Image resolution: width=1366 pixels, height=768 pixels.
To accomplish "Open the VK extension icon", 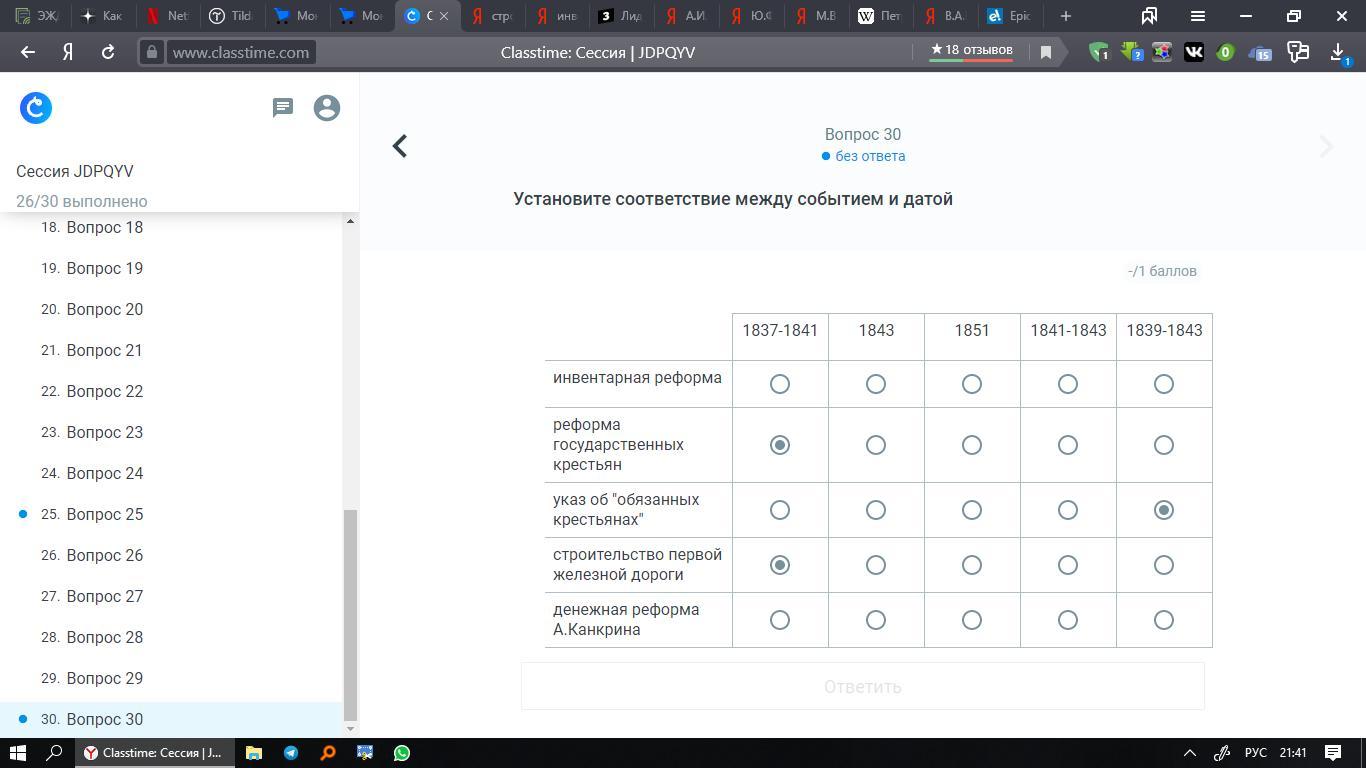I will coord(1194,52).
